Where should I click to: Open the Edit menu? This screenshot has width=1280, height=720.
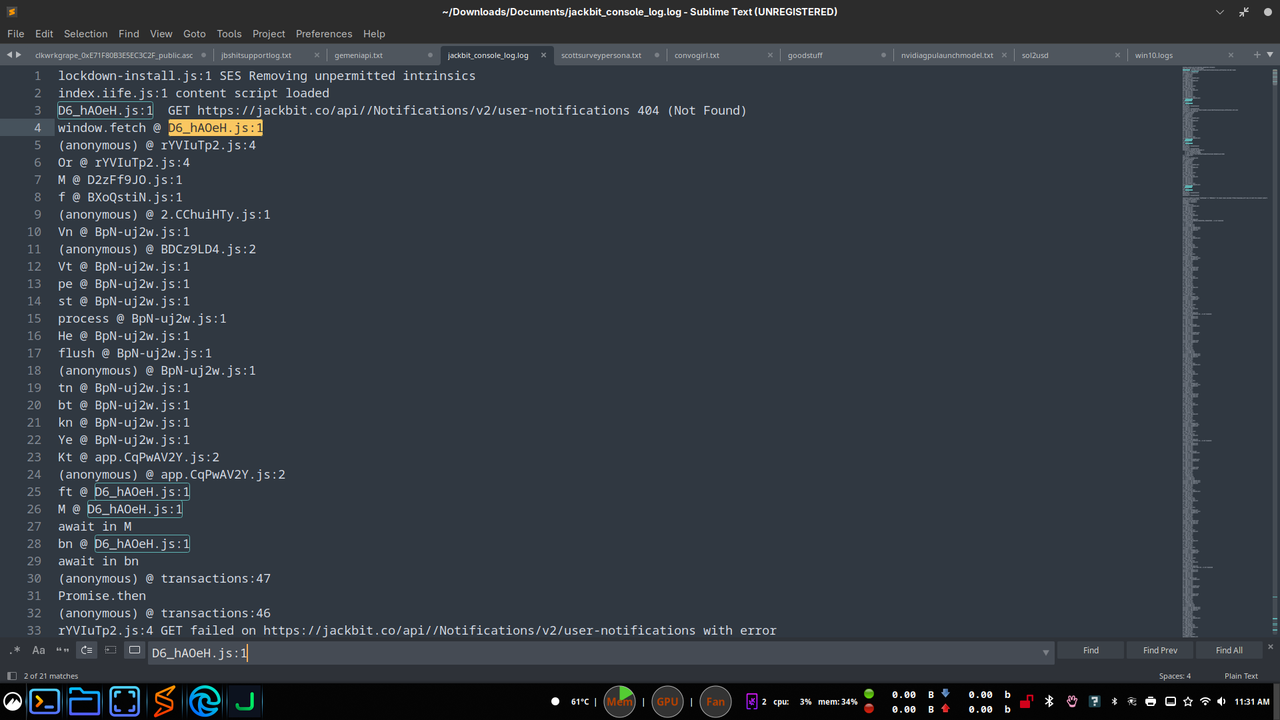44,34
